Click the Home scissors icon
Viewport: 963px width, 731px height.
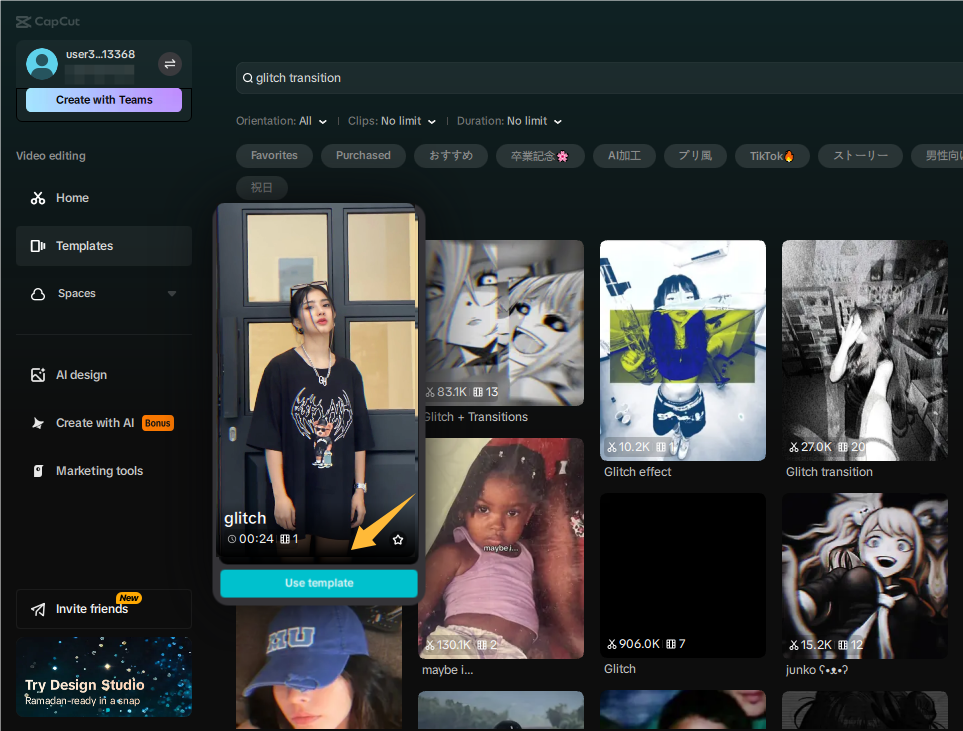(x=38, y=198)
